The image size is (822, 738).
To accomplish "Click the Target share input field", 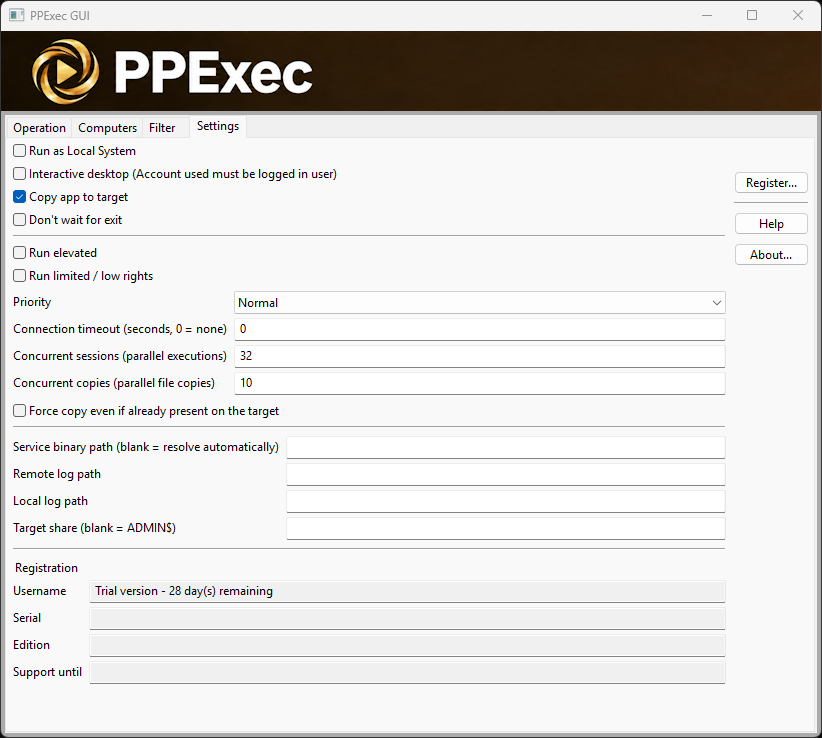I will click(x=506, y=528).
